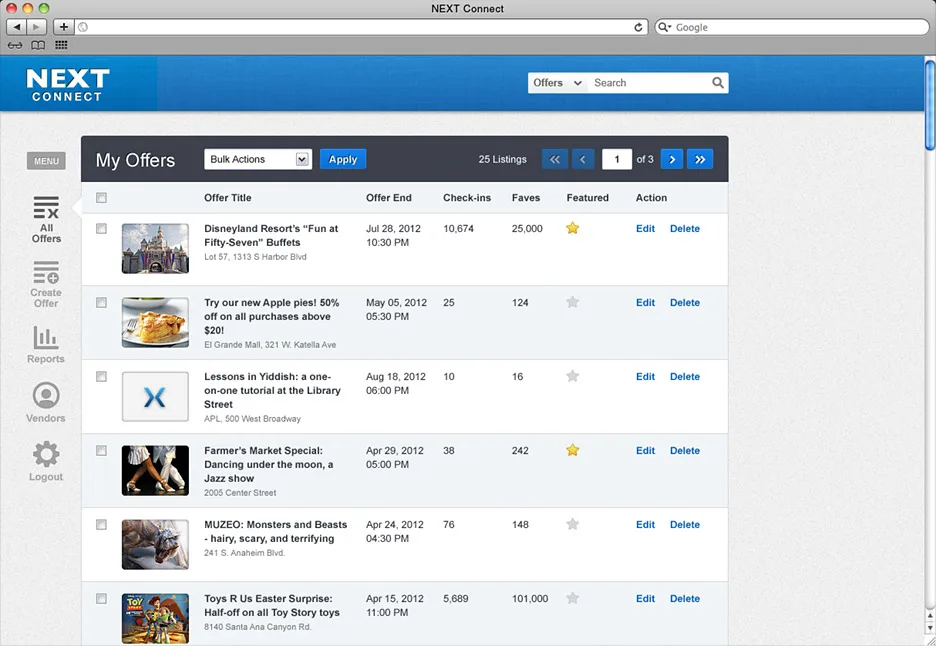Click the '25 Listings' count text
Image resolution: width=936 pixels, height=646 pixels.
point(503,159)
